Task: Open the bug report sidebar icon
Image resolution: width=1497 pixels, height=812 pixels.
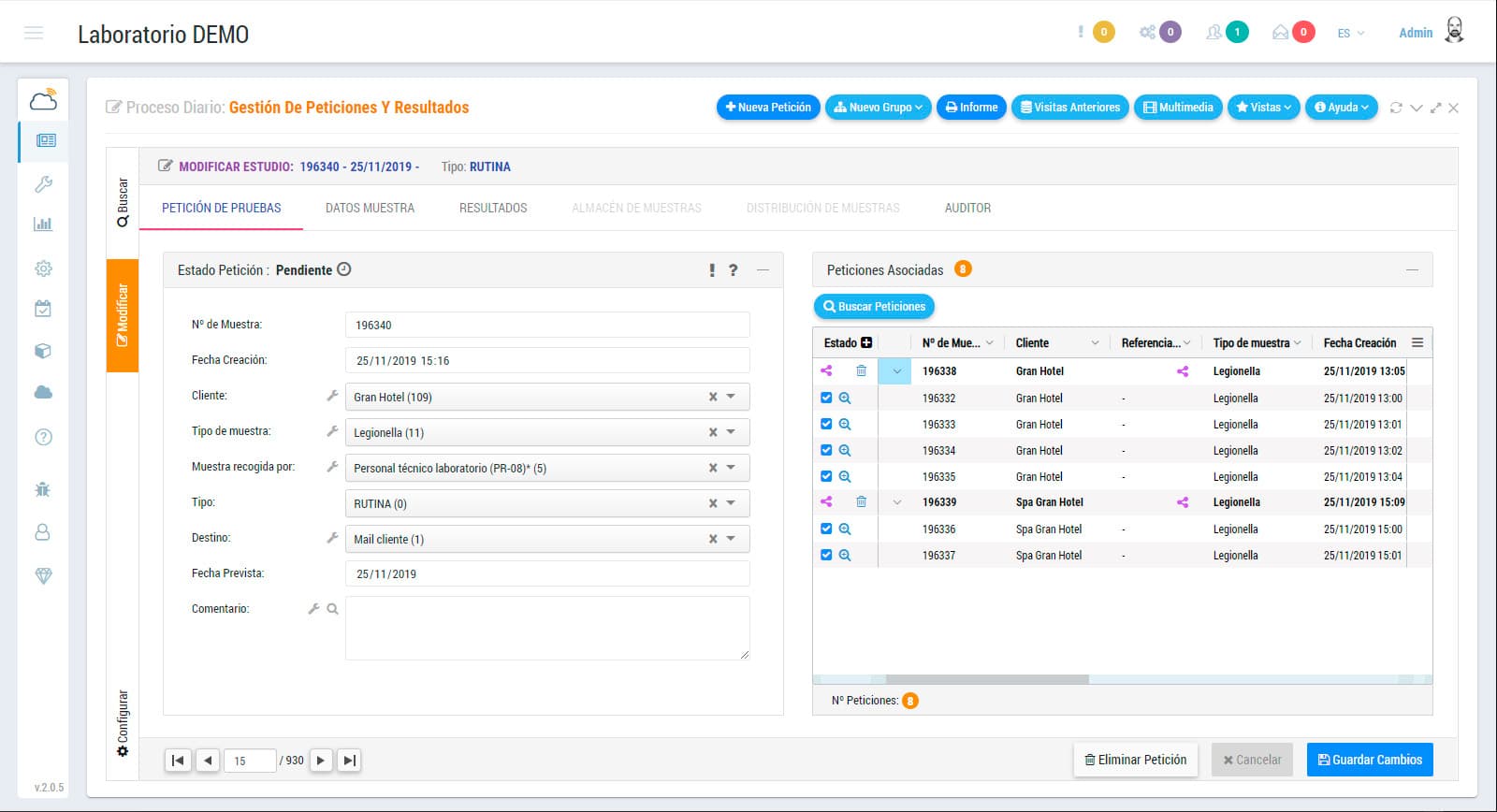Action: (43, 489)
